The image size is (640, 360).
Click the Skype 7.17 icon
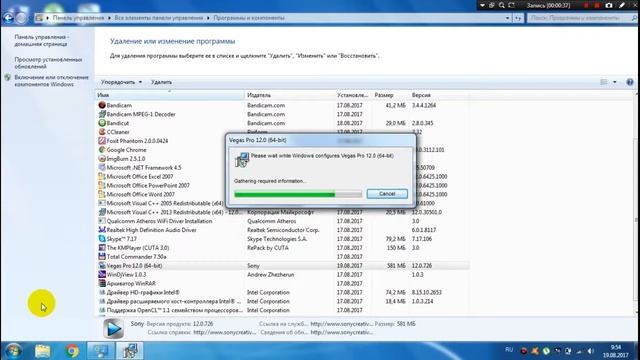click(102, 239)
